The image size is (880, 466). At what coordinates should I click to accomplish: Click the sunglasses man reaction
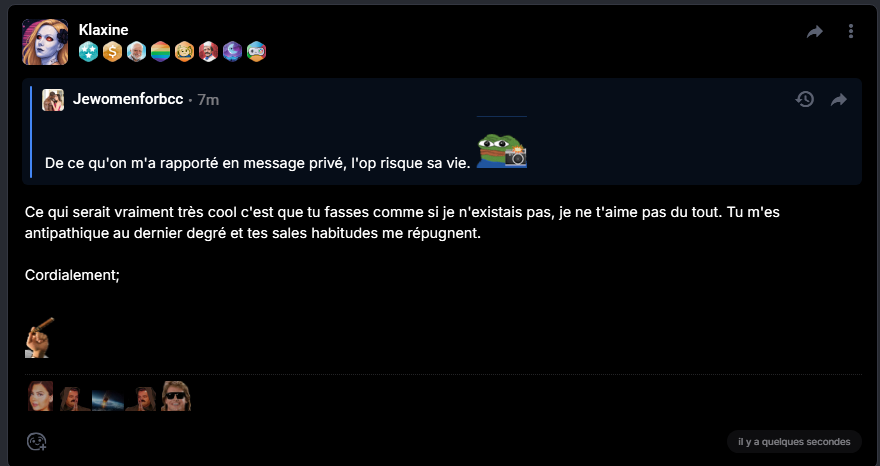[176, 396]
